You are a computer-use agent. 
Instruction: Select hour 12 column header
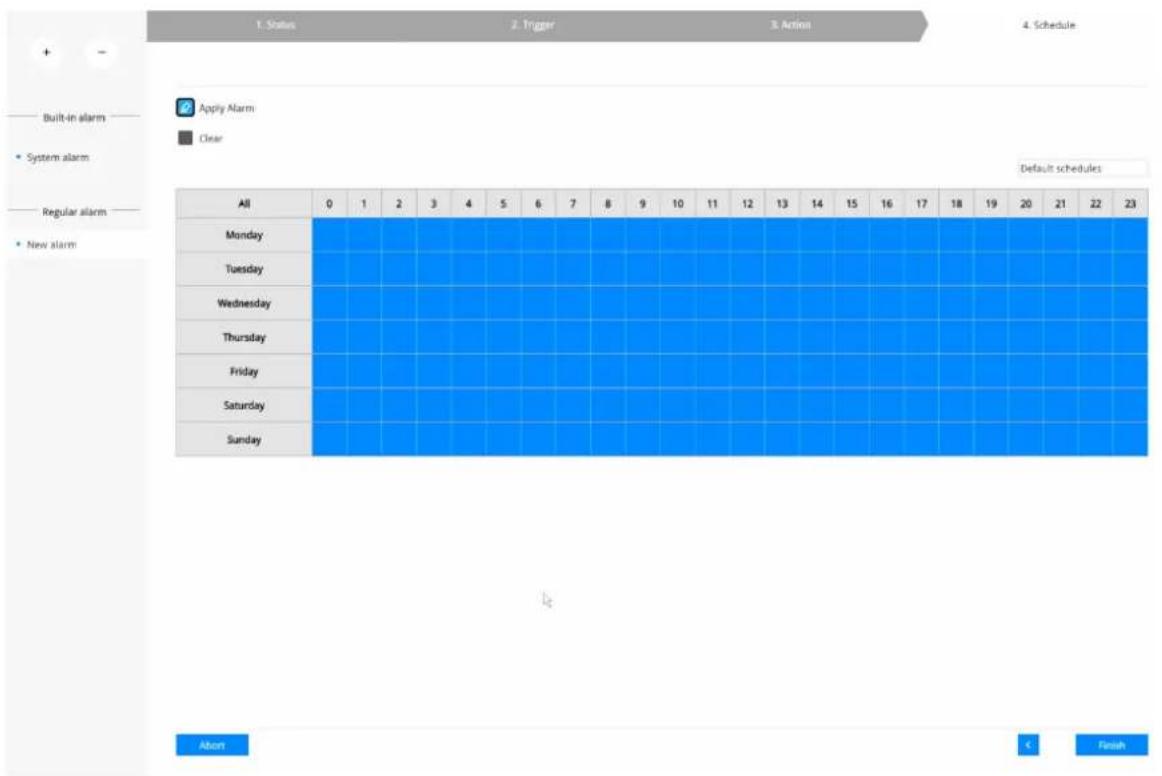[x=747, y=204]
